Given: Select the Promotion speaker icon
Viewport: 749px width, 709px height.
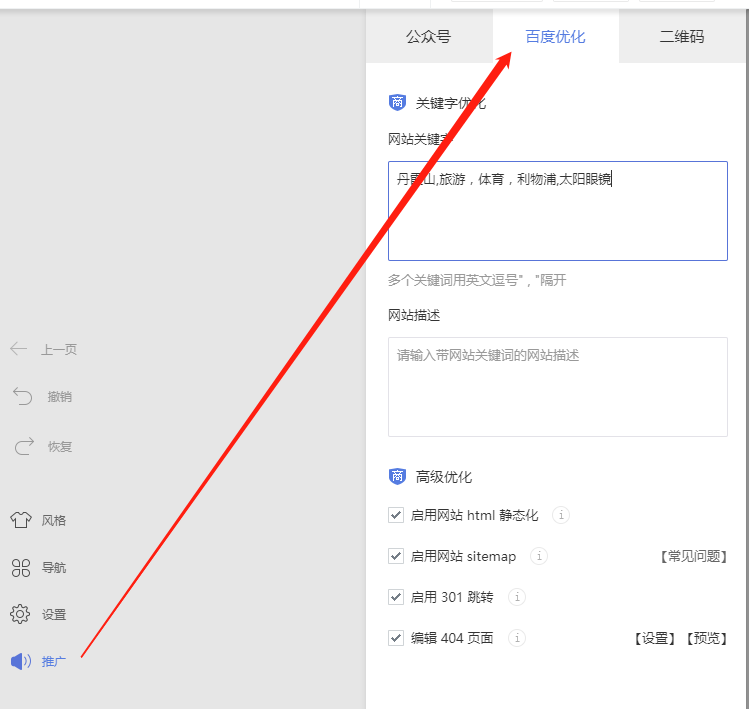Looking at the screenshot, I should click(21, 661).
